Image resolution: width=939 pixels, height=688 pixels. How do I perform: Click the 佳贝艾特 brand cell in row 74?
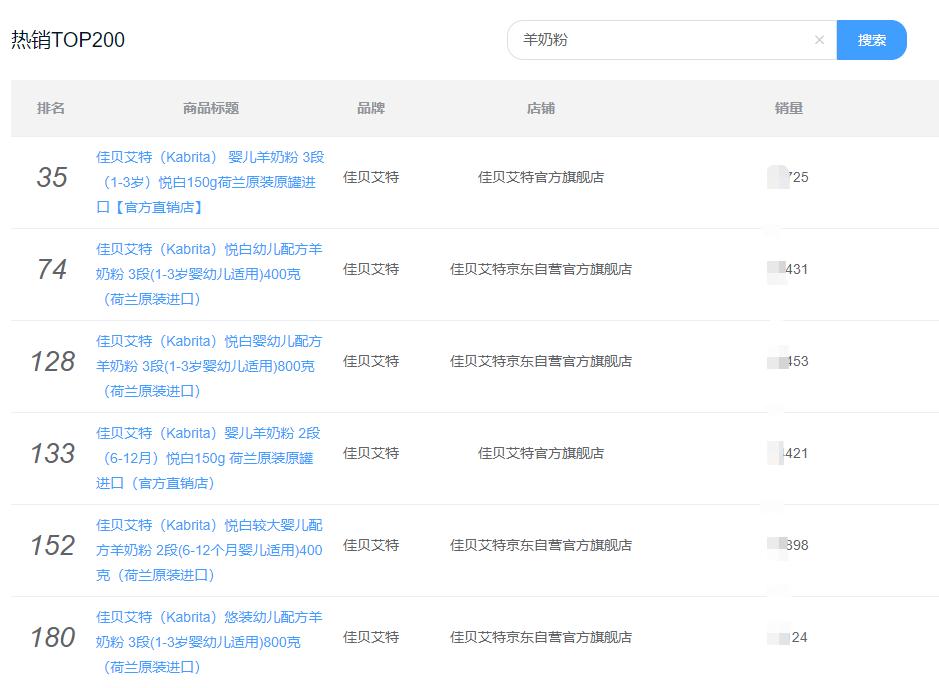click(371, 269)
